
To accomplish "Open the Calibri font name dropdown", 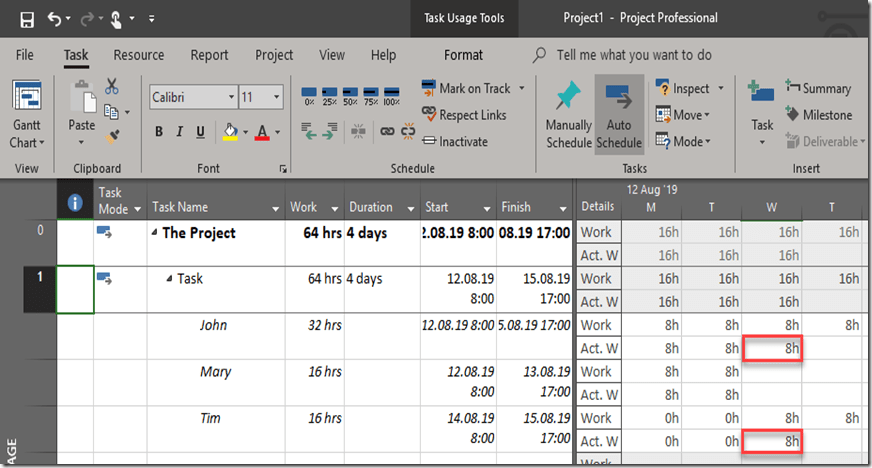I will [x=231, y=97].
